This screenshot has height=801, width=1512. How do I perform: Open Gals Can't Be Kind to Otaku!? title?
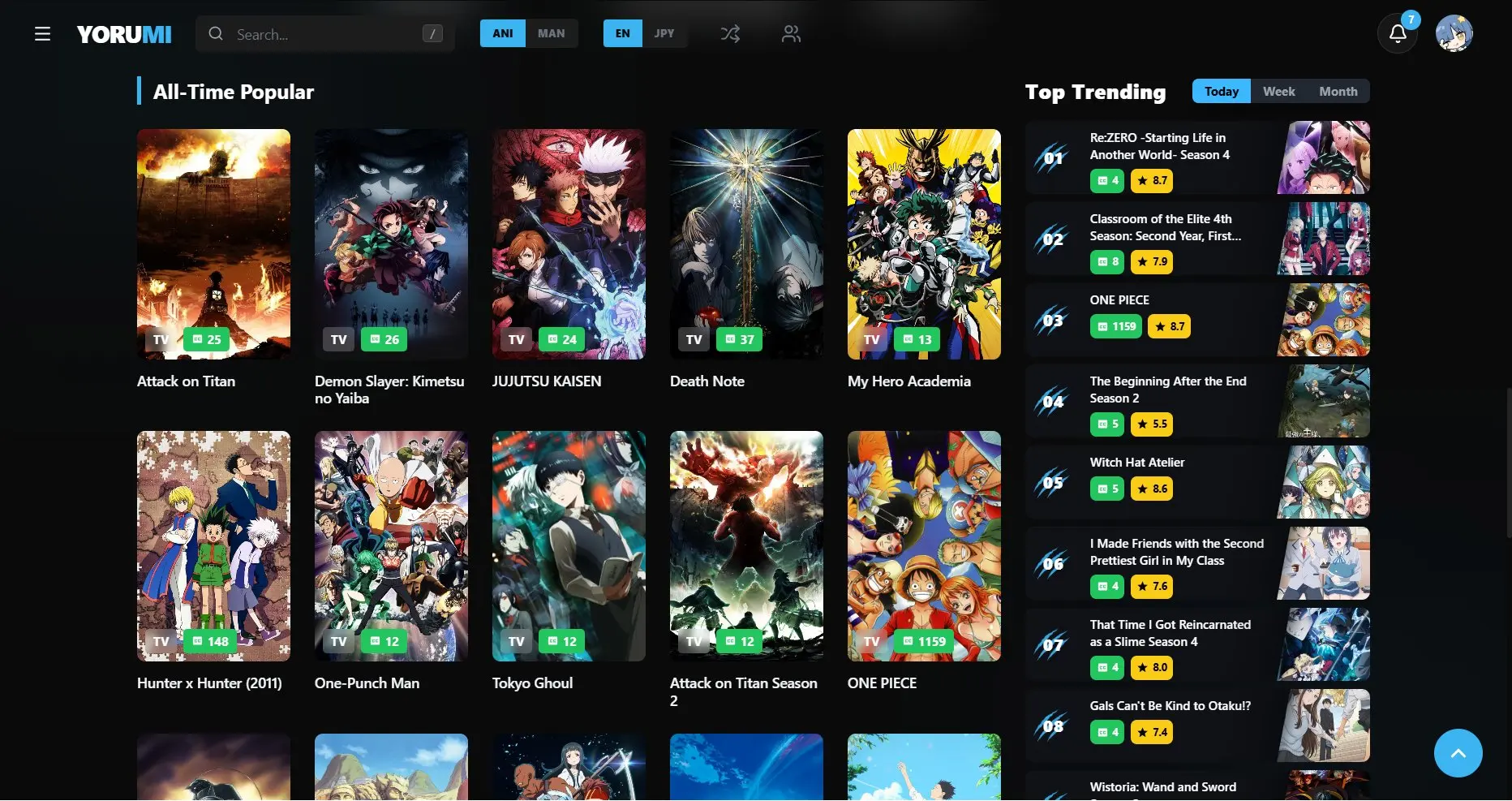pos(1171,706)
